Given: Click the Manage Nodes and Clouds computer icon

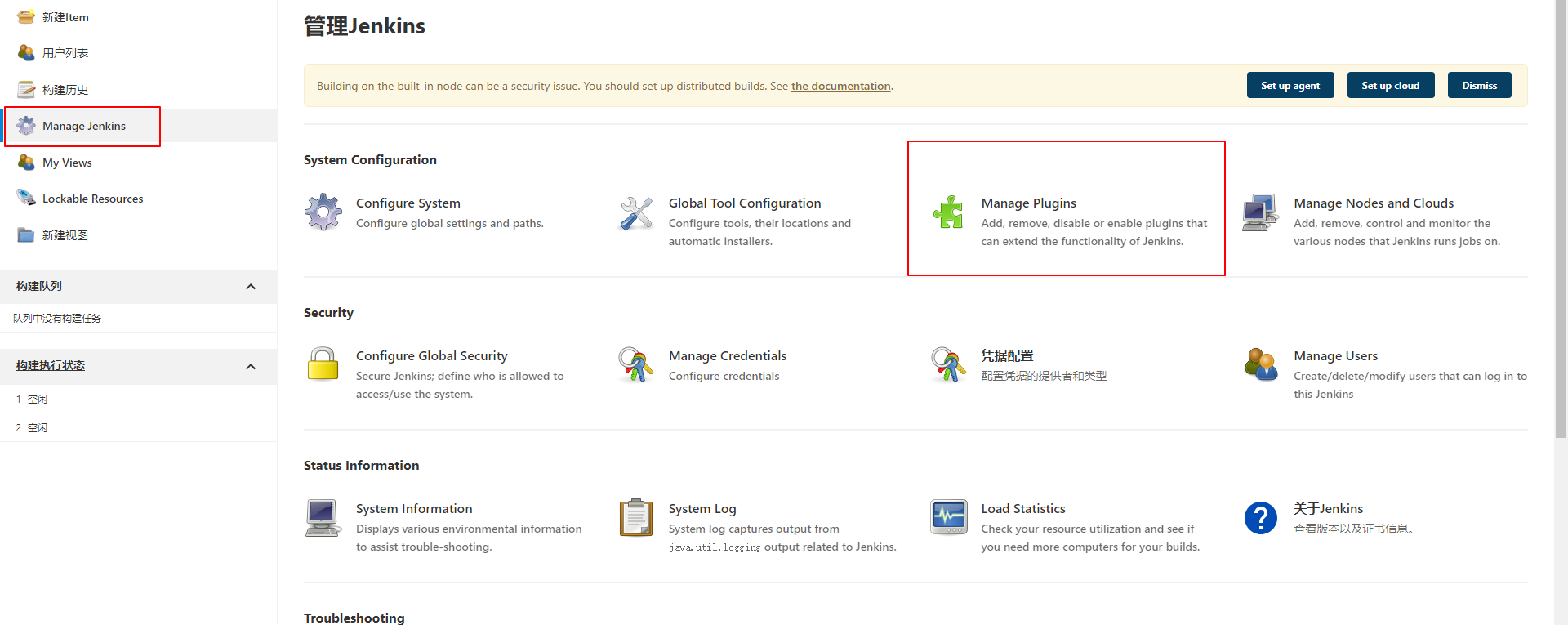Looking at the screenshot, I should click(x=1261, y=212).
